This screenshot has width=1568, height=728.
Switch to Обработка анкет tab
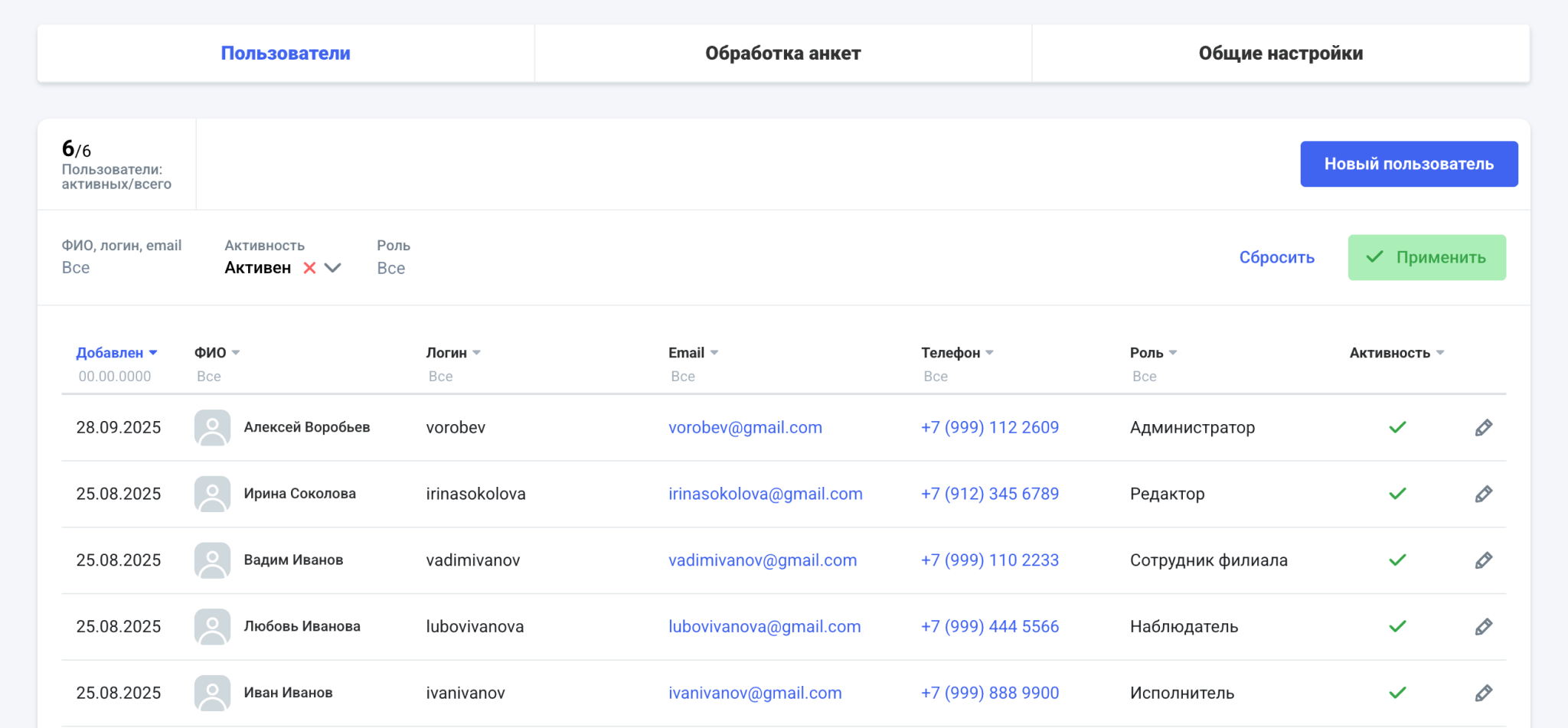(x=782, y=54)
